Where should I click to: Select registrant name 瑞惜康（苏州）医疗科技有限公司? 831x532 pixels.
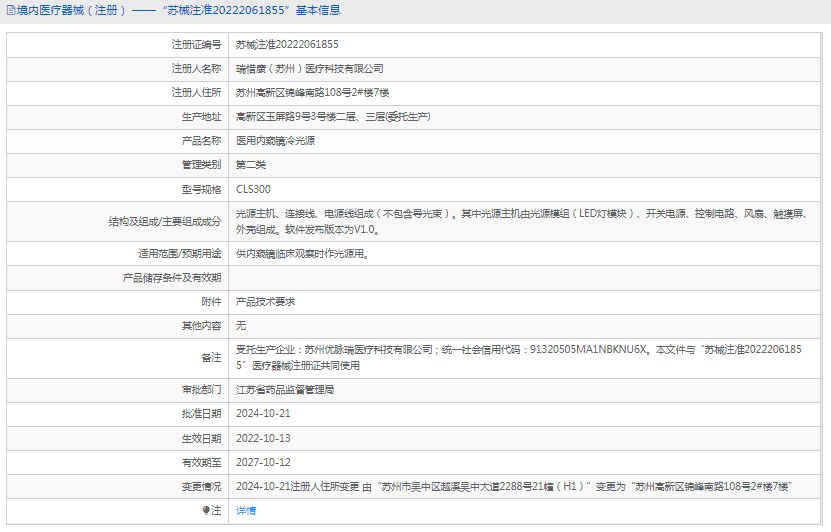click(310, 68)
